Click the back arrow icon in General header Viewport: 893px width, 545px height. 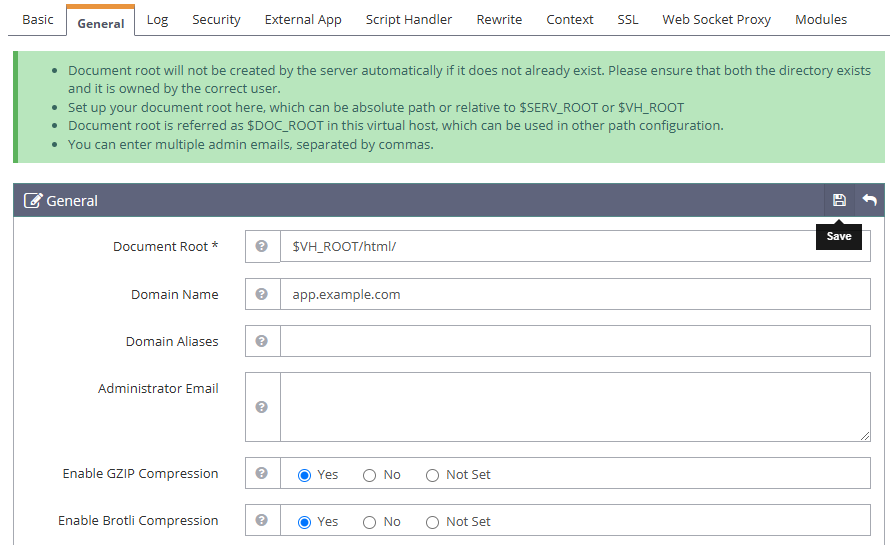(x=870, y=200)
